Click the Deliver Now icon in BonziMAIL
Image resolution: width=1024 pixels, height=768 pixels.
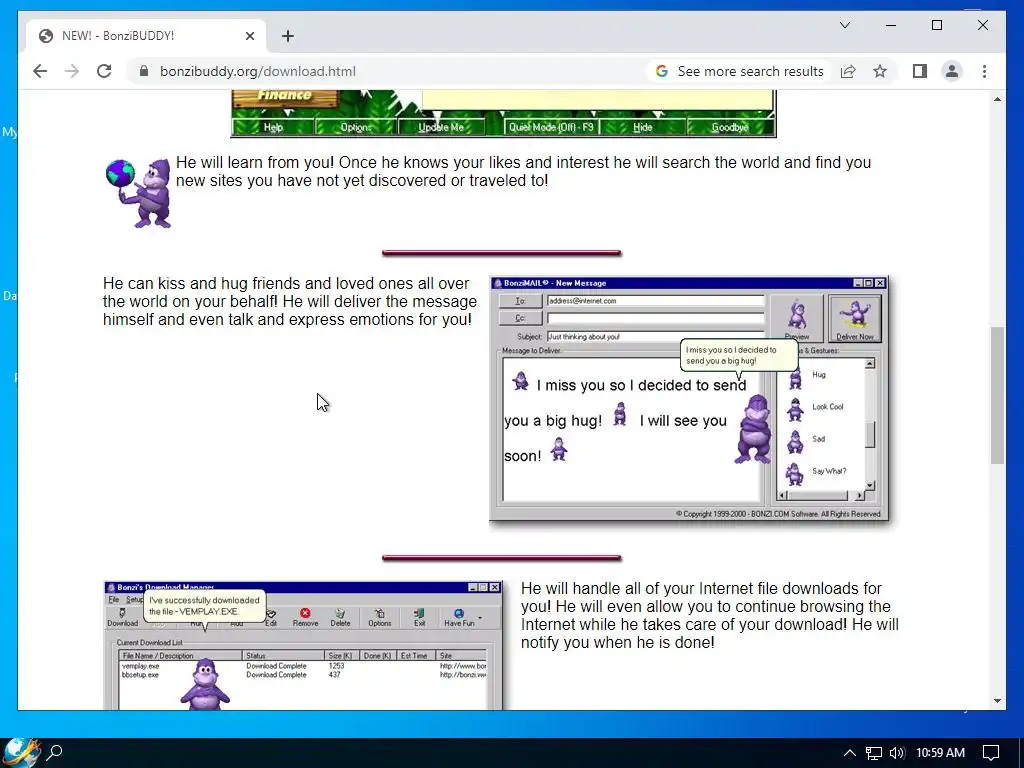(855, 318)
